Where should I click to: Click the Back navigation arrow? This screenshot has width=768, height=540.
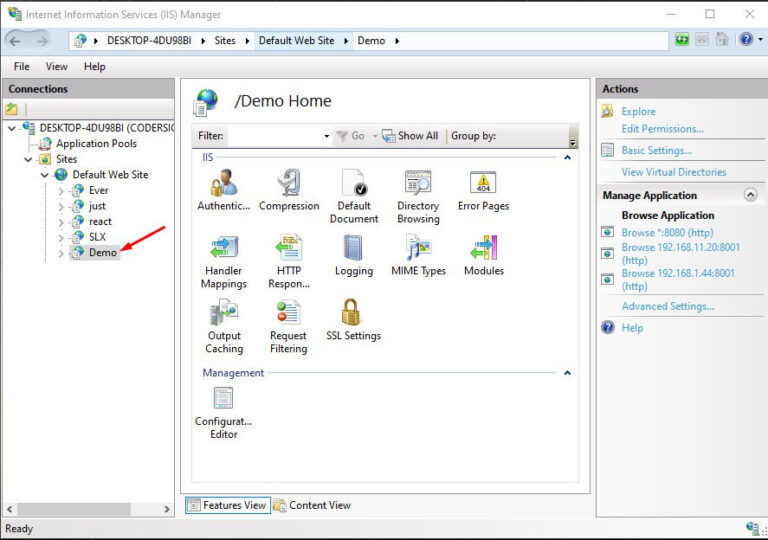pos(15,41)
